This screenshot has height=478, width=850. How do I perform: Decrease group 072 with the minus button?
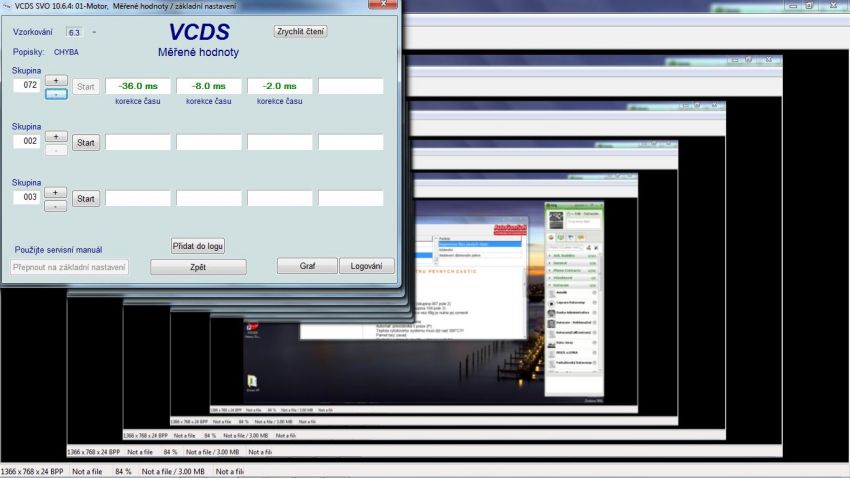[x=56, y=93]
